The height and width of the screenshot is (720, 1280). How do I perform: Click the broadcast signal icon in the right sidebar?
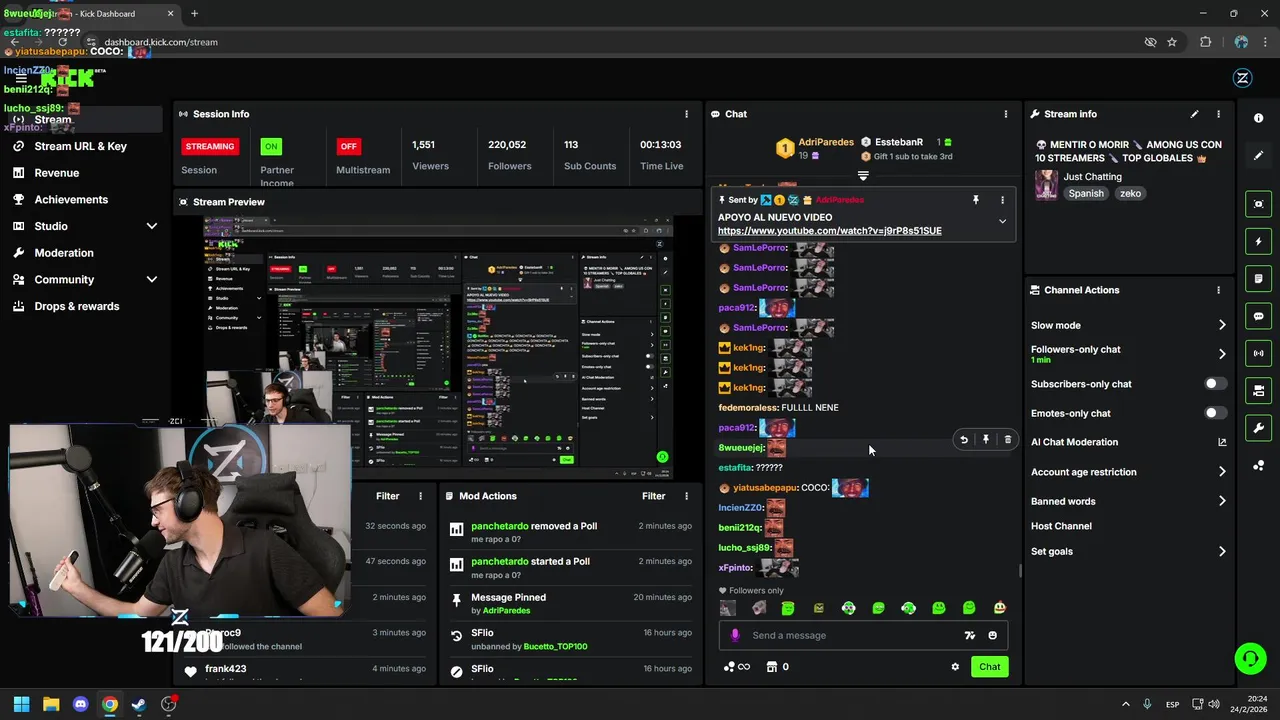(1258, 353)
